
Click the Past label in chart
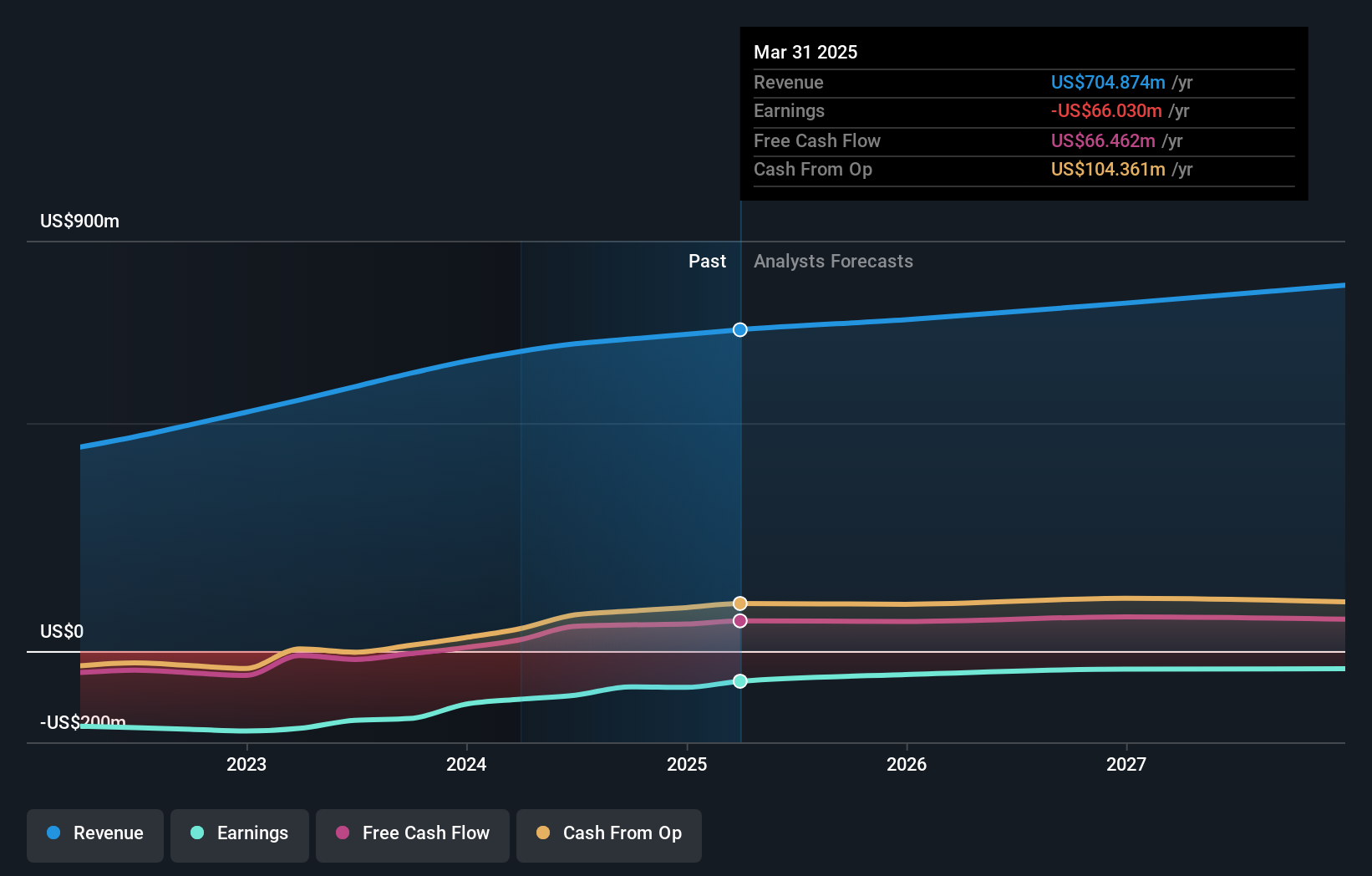pos(707,262)
